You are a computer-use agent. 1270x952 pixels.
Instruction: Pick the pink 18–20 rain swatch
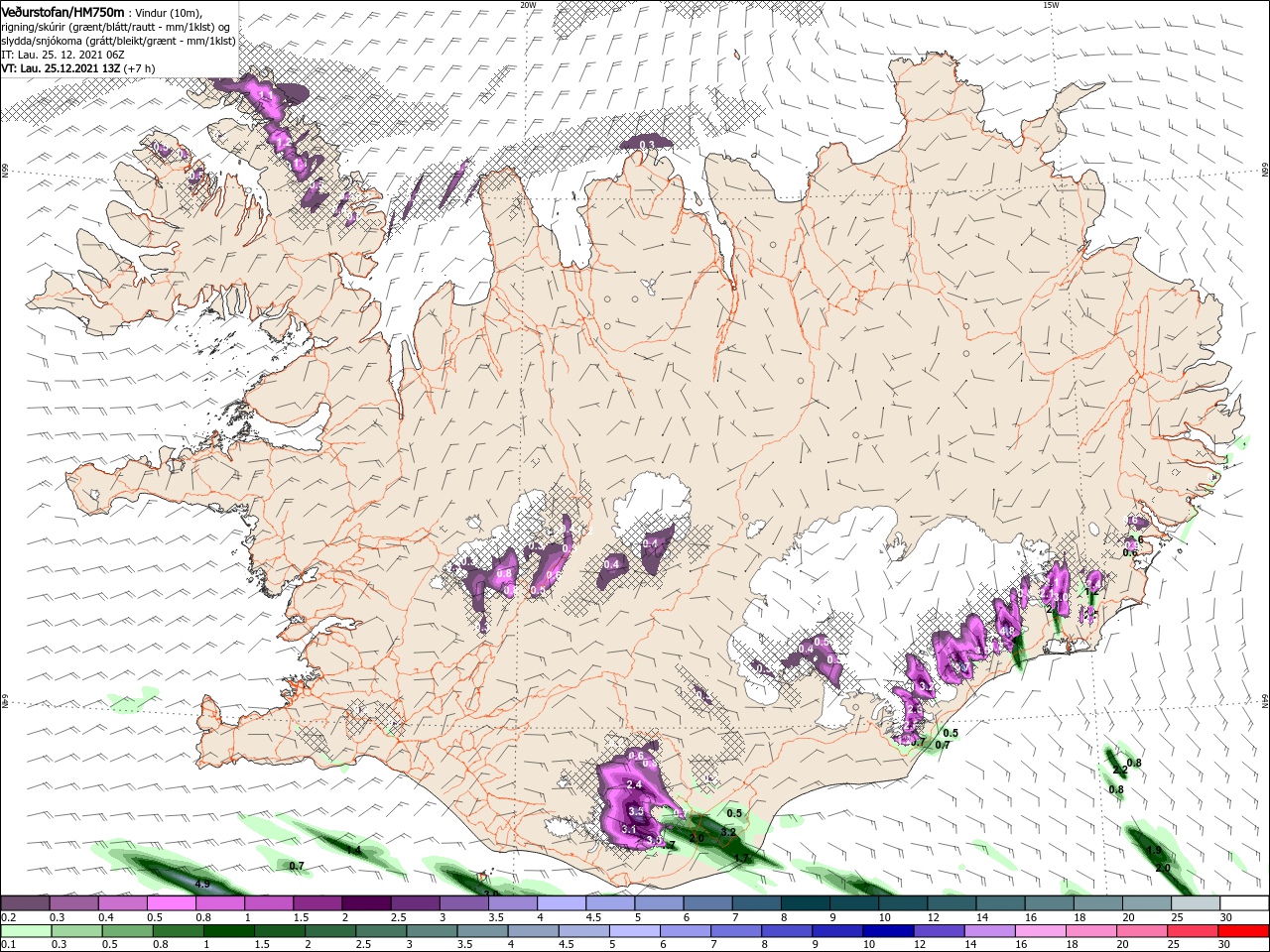coord(1093,931)
